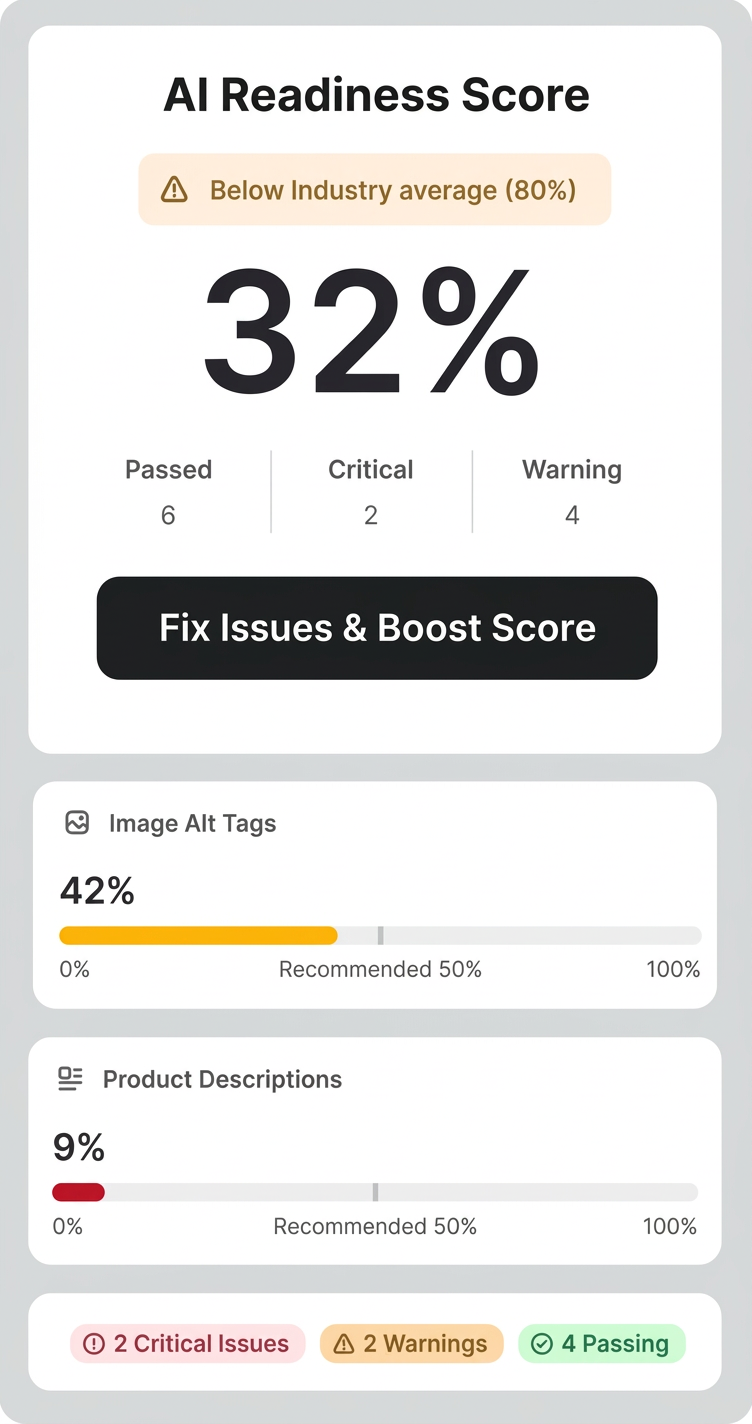Click the Image Alt Tags picture icon
This screenshot has height=1424, width=752.
coord(77,823)
